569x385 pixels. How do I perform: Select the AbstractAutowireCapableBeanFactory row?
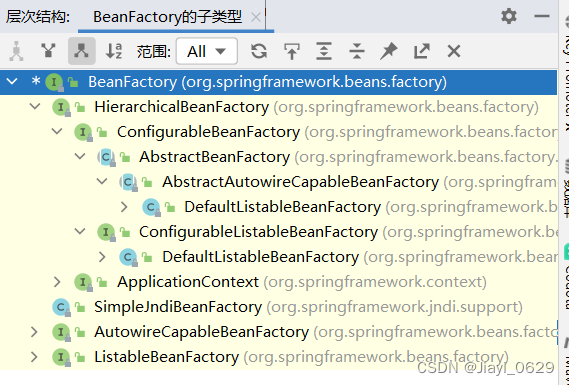278,181
